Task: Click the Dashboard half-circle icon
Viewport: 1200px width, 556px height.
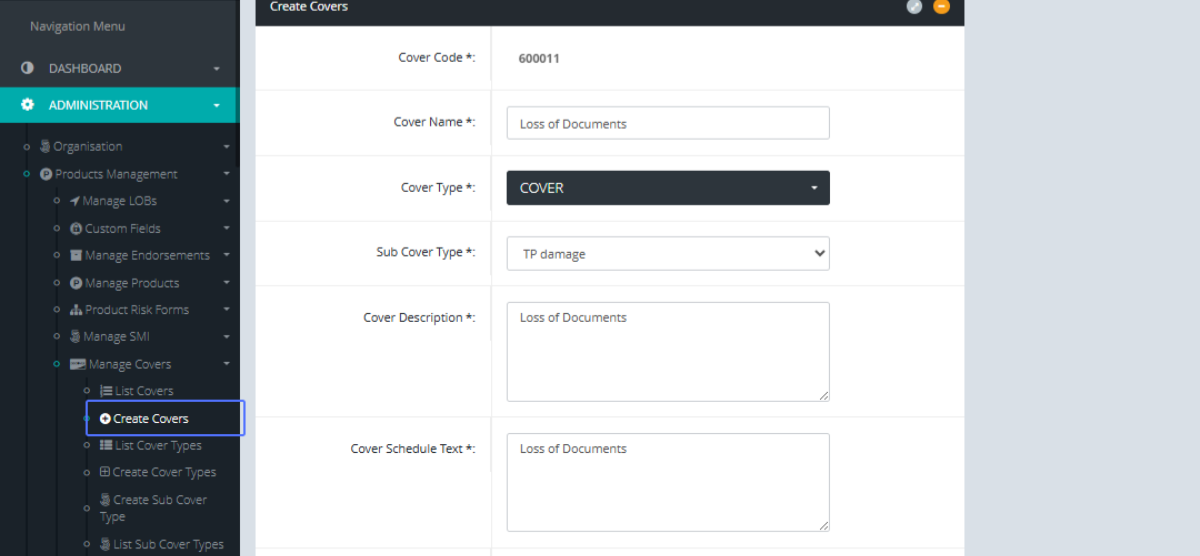Action: (x=28, y=68)
